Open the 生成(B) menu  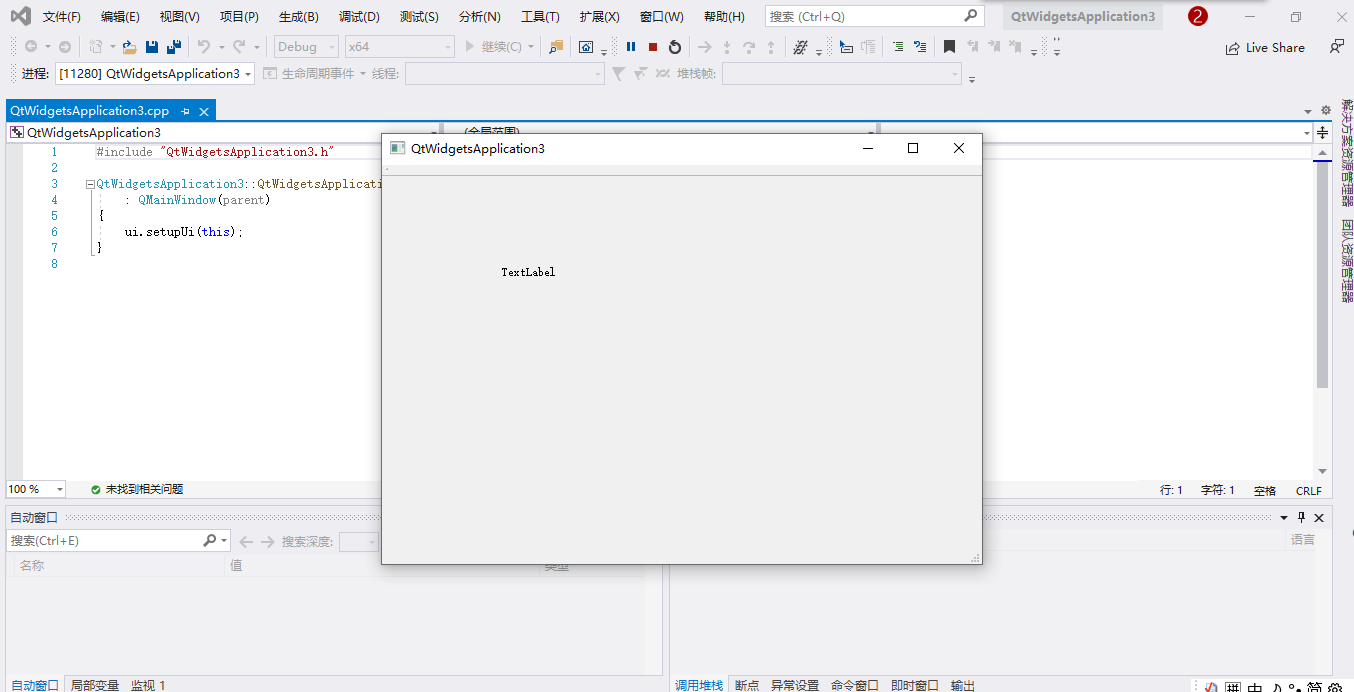(x=299, y=17)
